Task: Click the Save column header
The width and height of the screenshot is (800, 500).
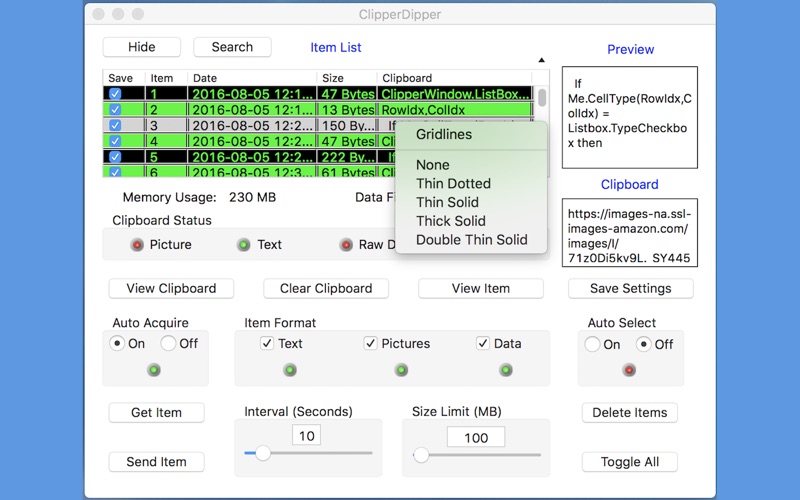Action: 124,78
